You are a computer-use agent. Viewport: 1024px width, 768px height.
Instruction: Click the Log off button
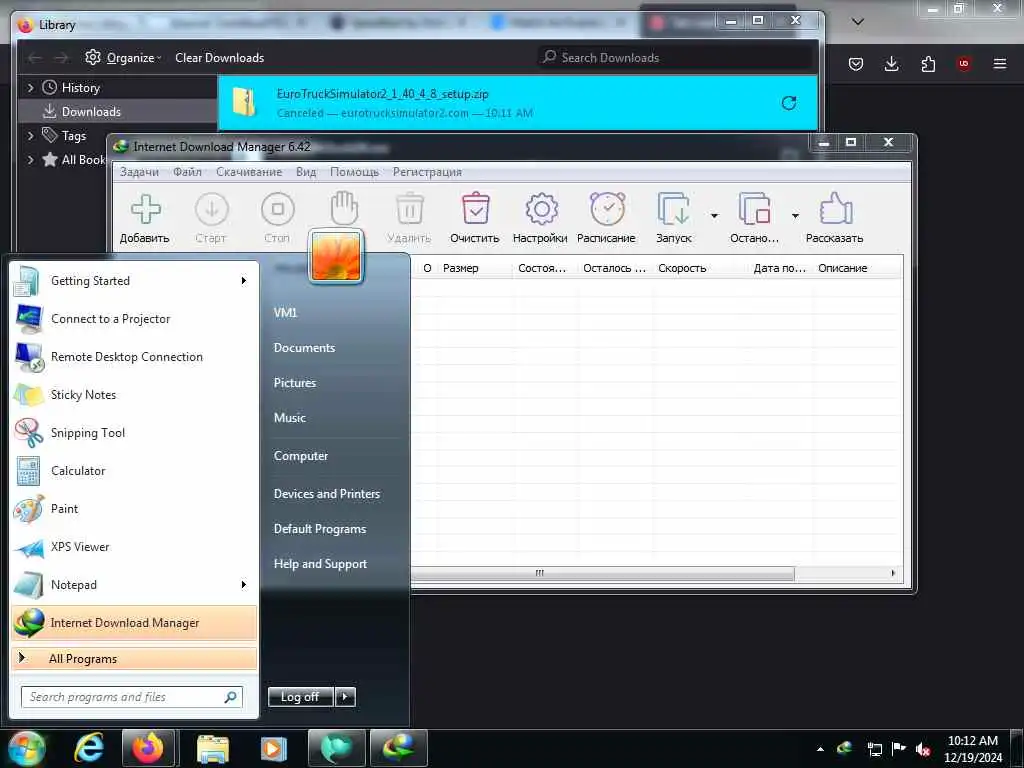[300, 697]
